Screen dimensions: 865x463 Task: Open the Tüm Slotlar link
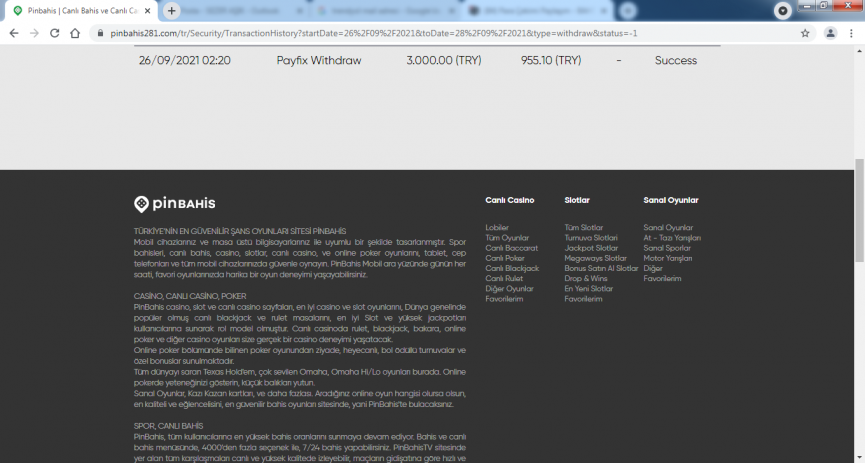[x=584, y=227]
